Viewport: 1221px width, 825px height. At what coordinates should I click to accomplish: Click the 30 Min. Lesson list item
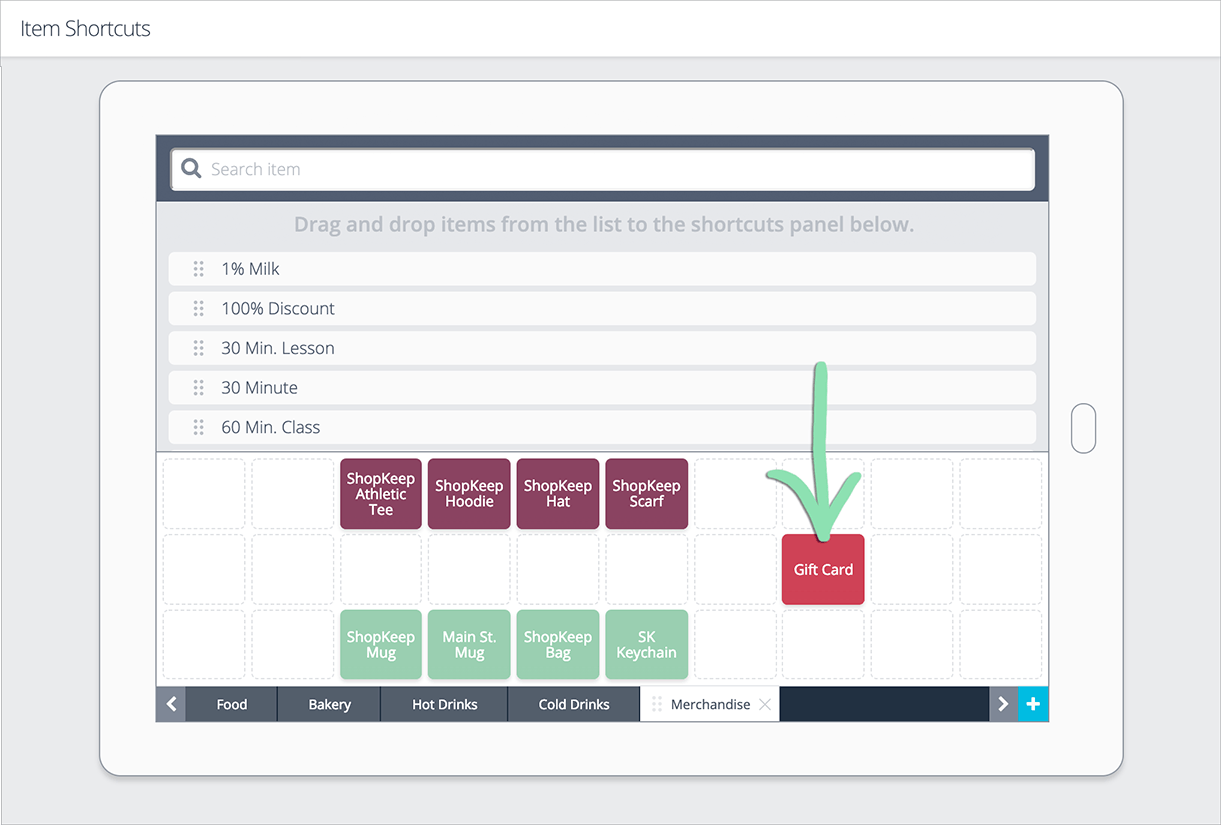602,348
